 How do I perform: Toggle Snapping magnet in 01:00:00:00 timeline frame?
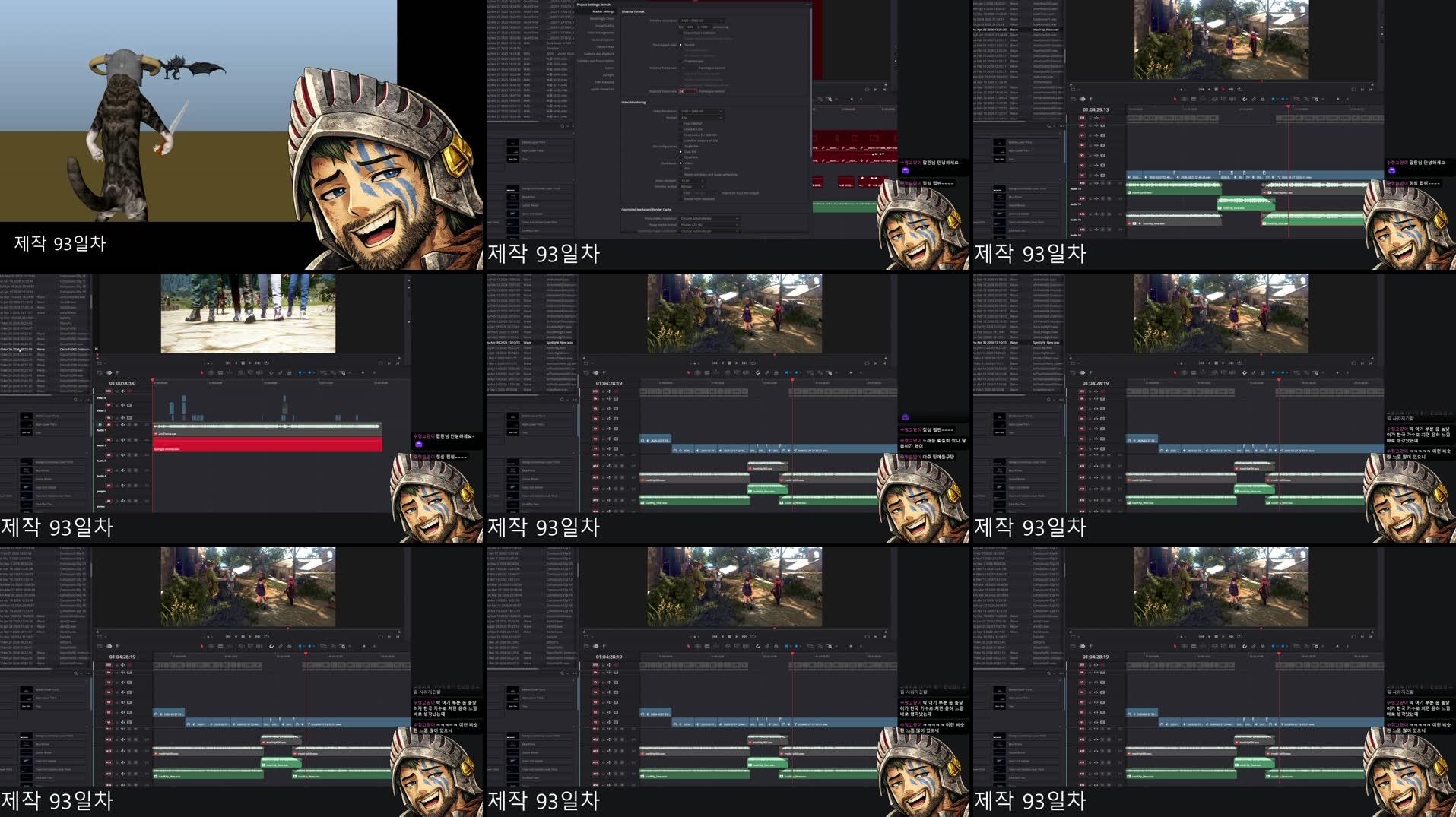(271, 372)
